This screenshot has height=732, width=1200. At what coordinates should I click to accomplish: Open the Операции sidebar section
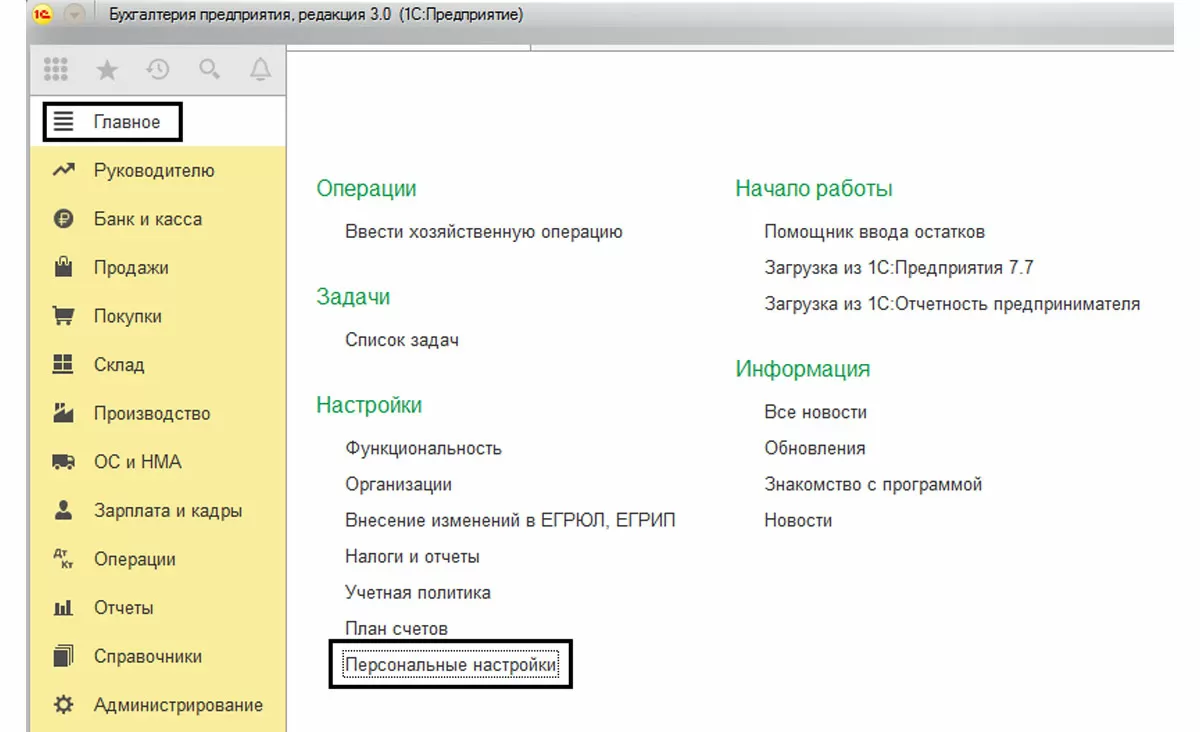pos(135,559)
